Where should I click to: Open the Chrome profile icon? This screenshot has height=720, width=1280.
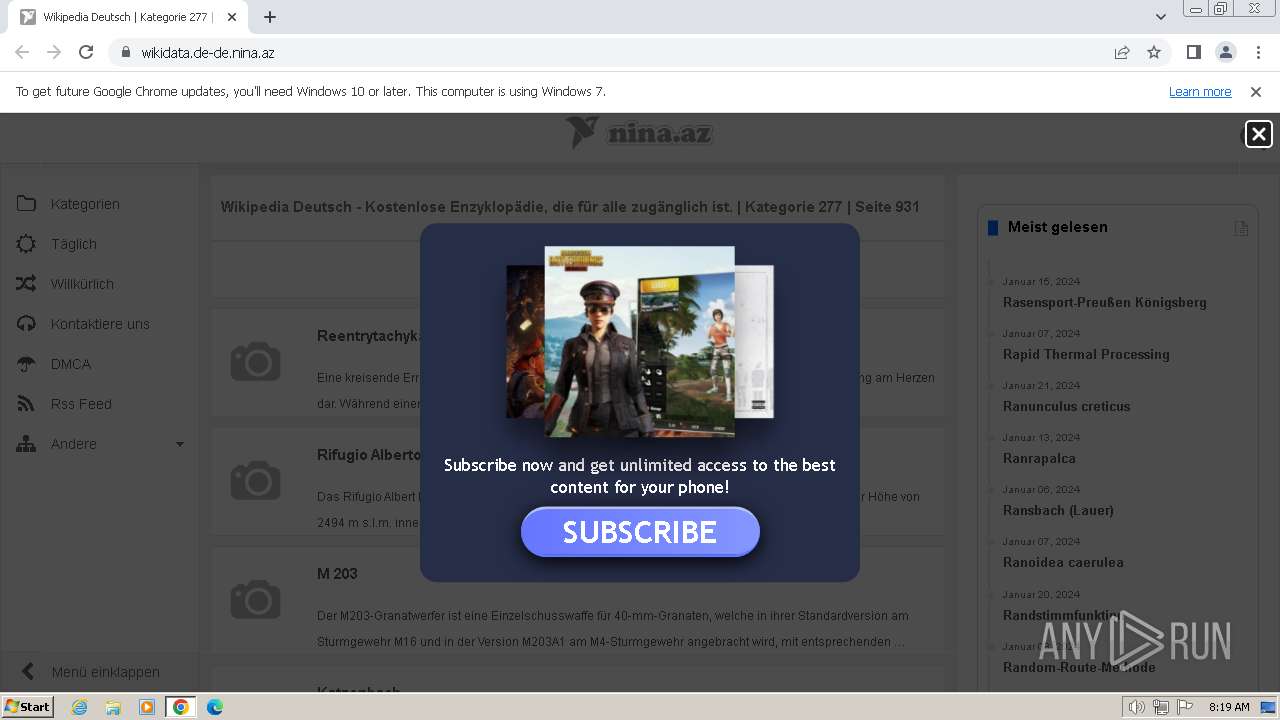click(x=1225, y=52)
